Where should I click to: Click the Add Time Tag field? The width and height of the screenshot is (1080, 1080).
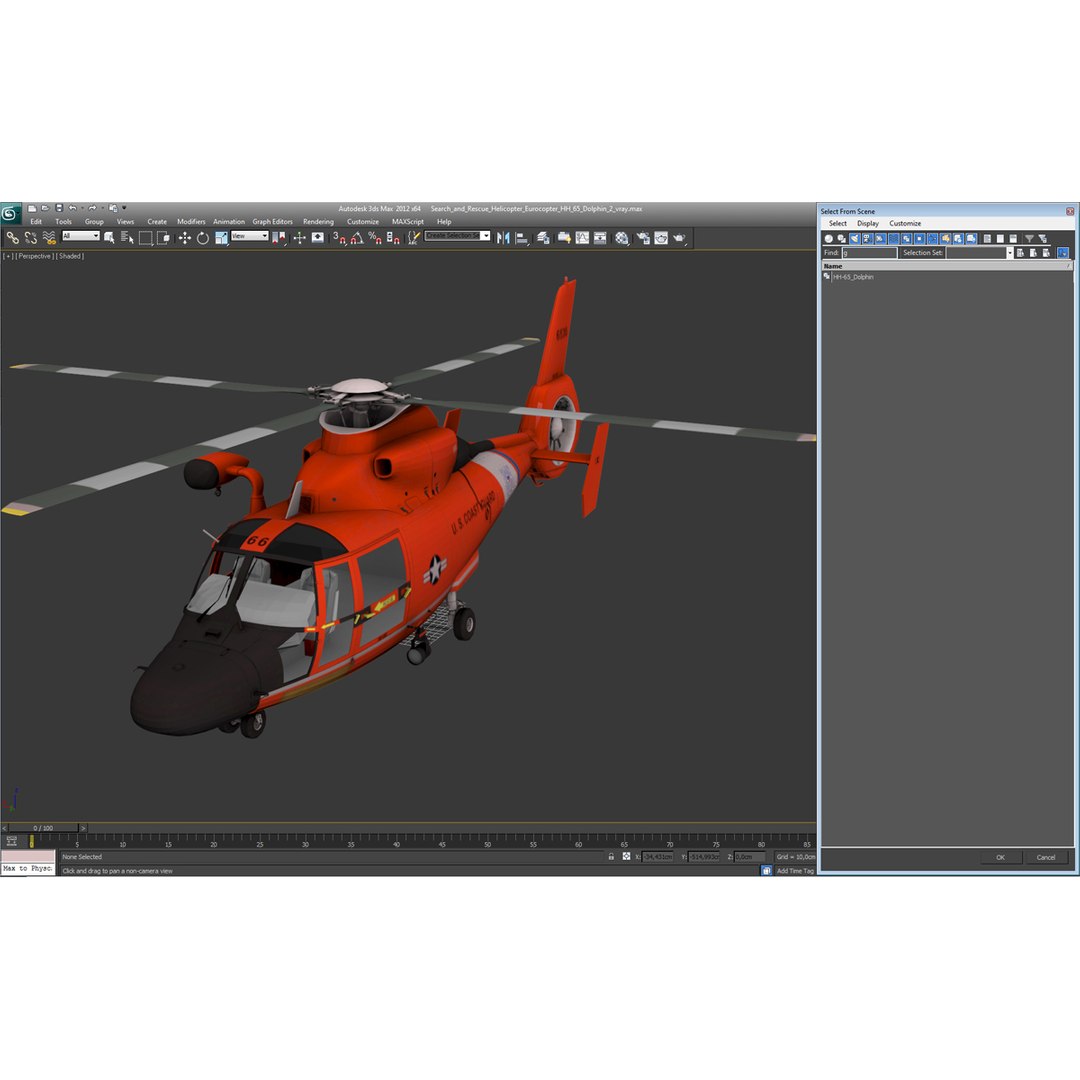[795, 871]
